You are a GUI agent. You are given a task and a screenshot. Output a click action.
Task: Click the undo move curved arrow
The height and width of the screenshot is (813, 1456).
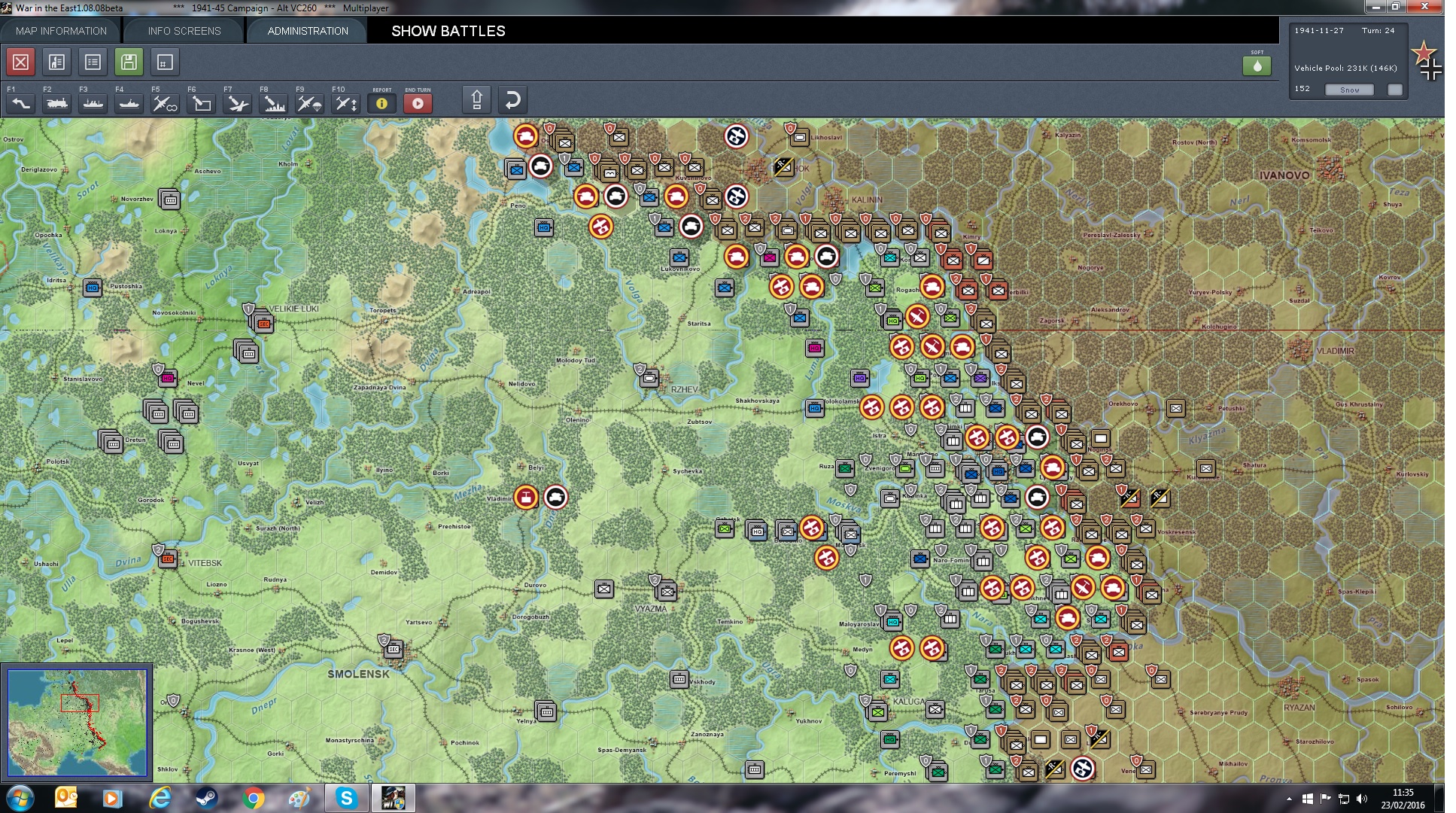[x=512, y=100]
